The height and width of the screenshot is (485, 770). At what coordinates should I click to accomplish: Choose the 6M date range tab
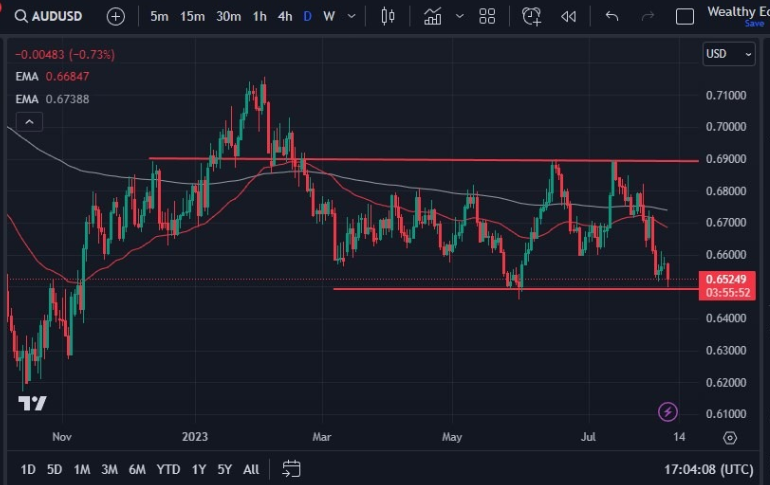click(x=137, y=469)
